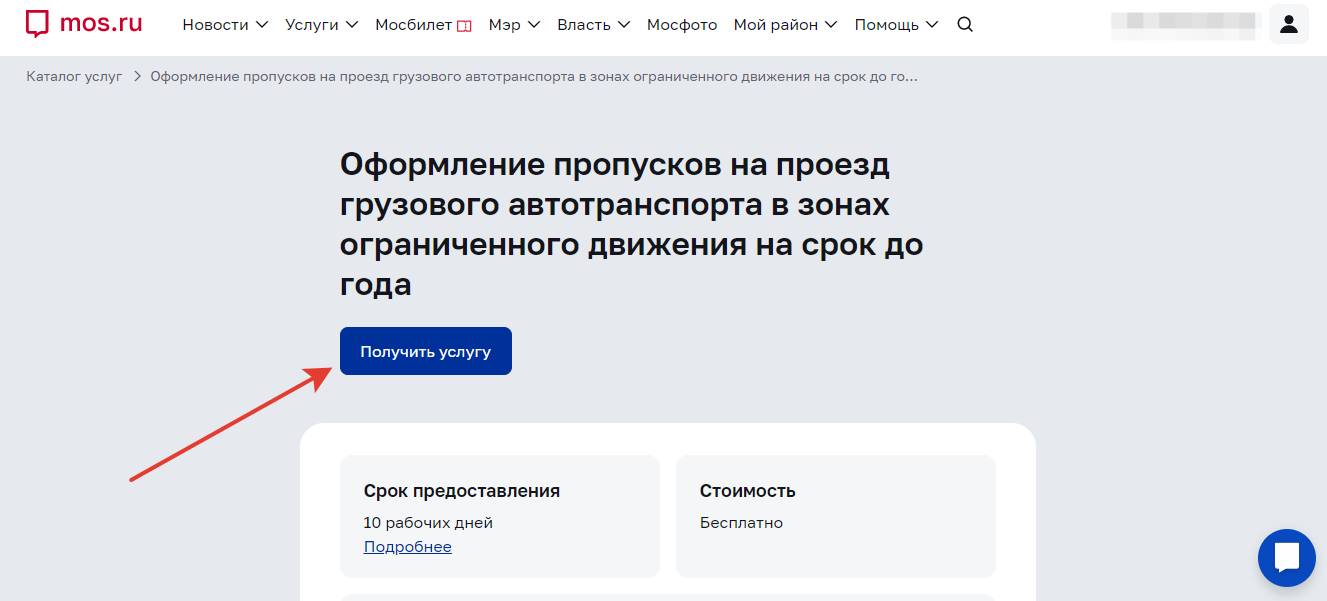Expand the Власть menu
1327x601 pixels.
pyautogui.click(x=593, y=25)
